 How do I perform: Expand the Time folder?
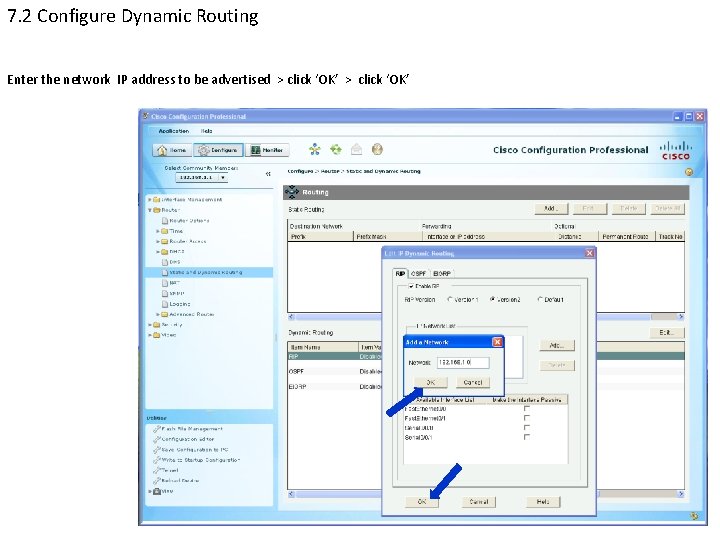(158, 231)
